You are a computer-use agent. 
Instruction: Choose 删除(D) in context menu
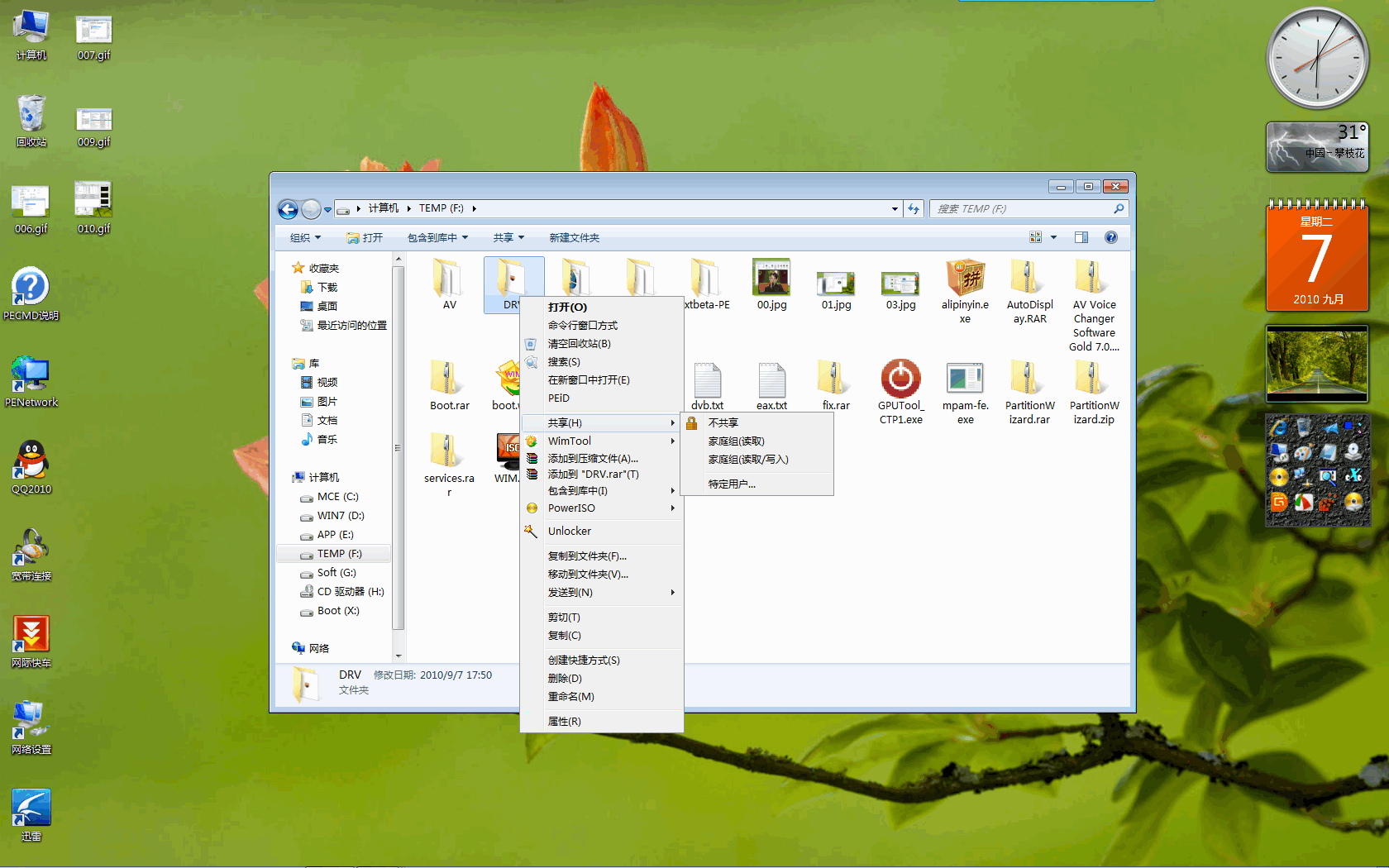[x=601, y=678]
